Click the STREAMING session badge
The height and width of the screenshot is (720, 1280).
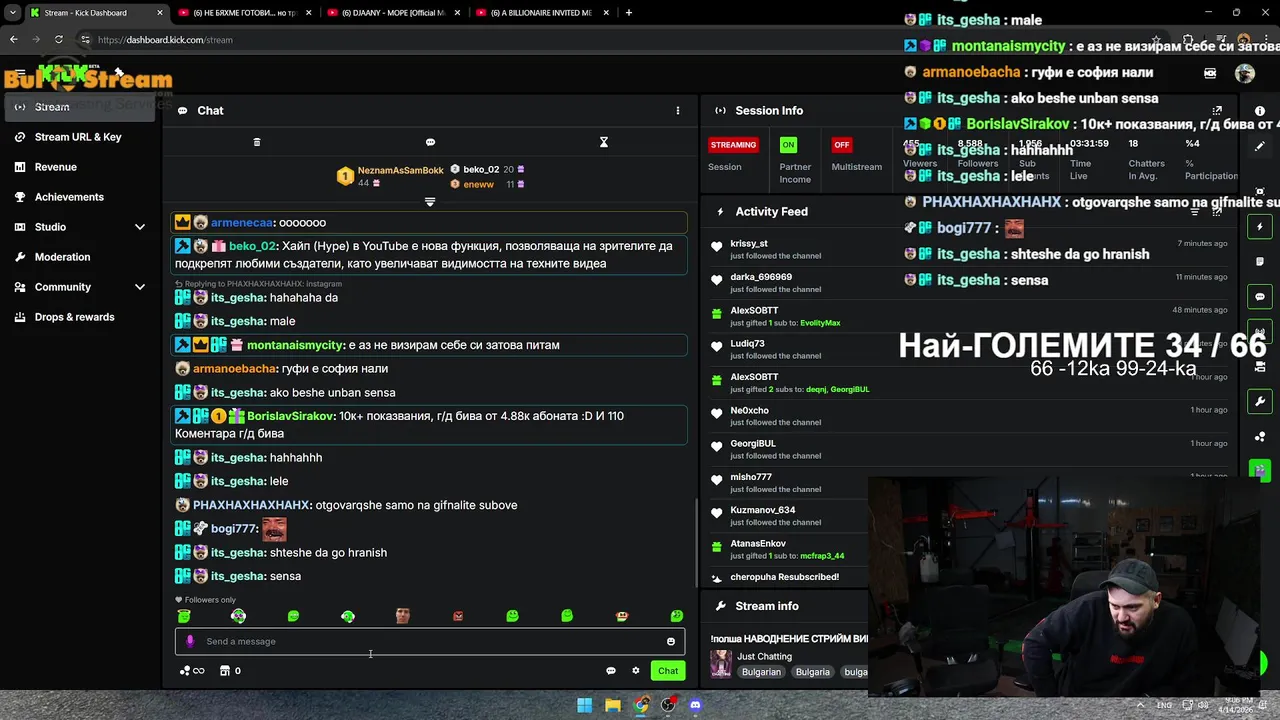tap(733, 145)
